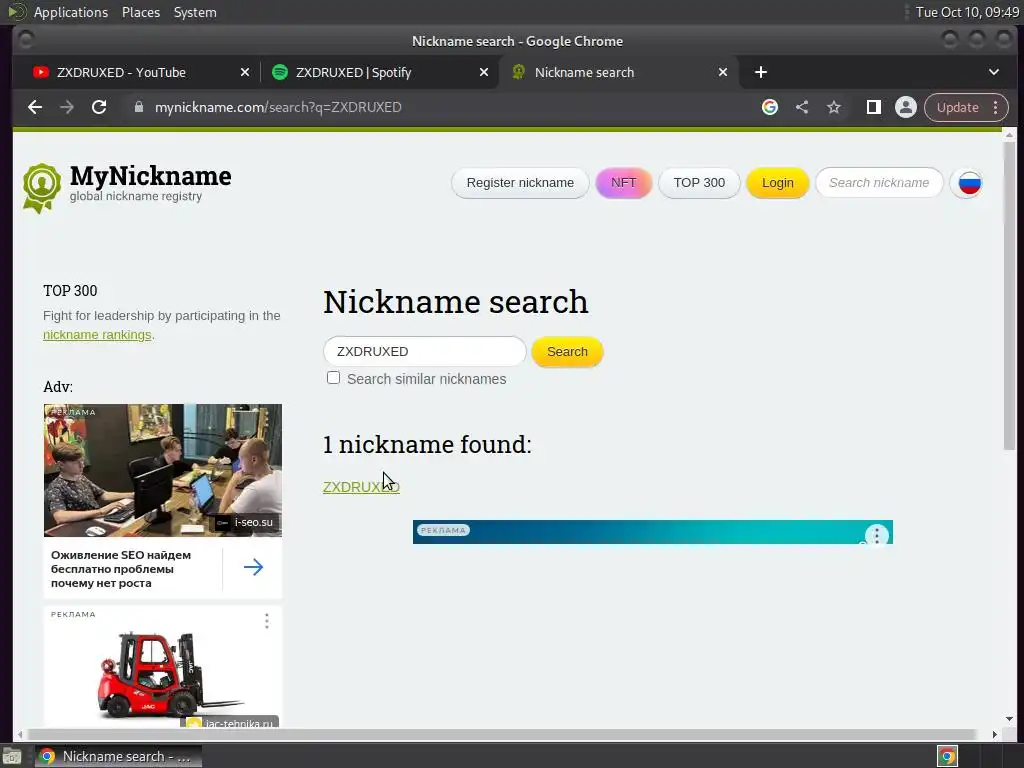Click the yellow Login button
1024x768 pixels.
[x=778, y=183]
